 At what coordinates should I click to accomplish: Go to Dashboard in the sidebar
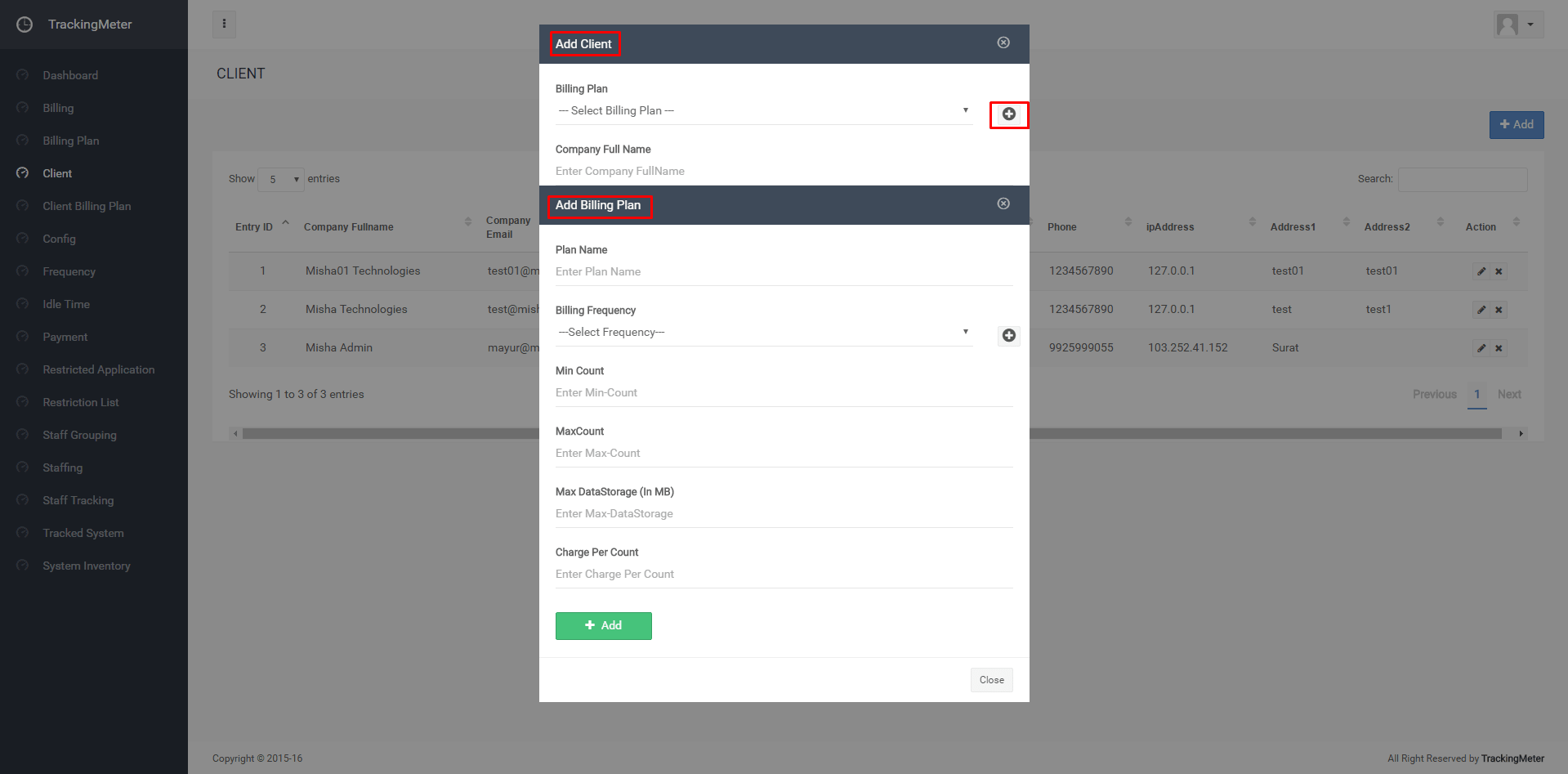click(x=70, y=75)
